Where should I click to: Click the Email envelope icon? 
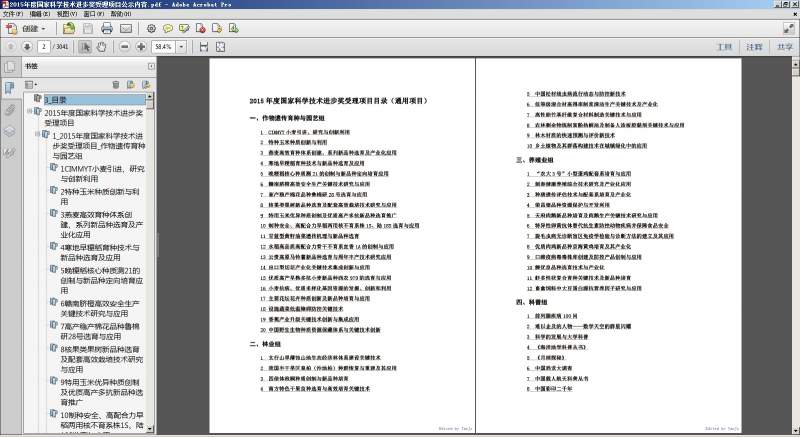(126, 29)
